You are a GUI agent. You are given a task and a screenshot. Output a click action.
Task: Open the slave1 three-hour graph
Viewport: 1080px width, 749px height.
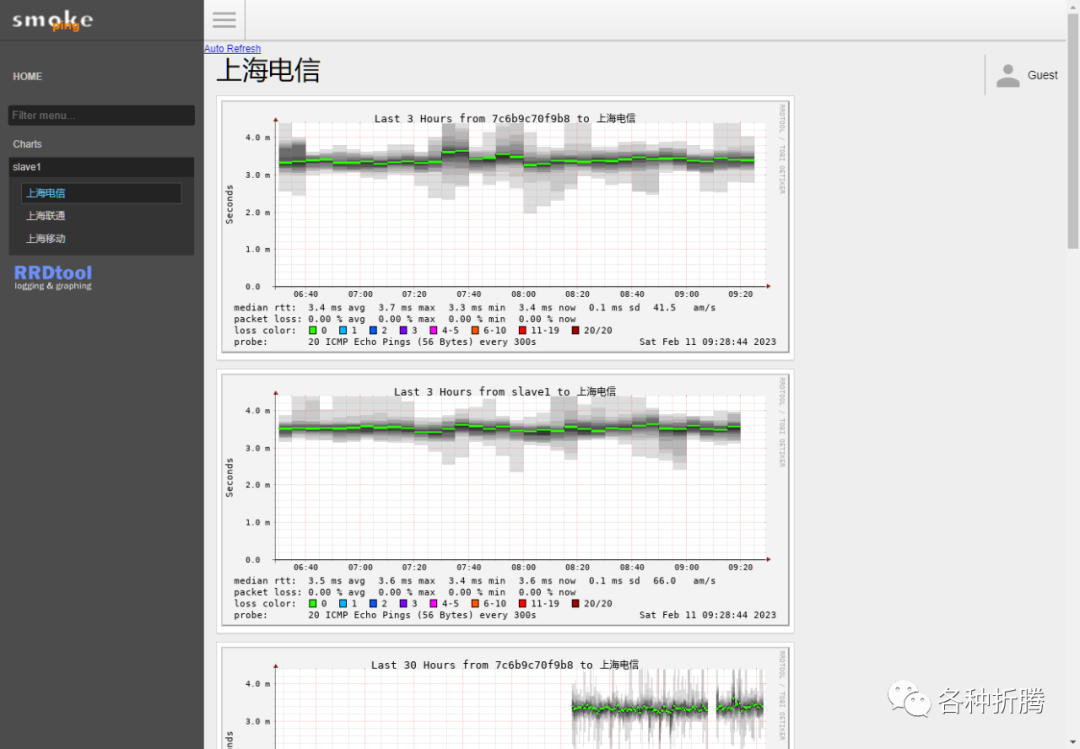506,501
